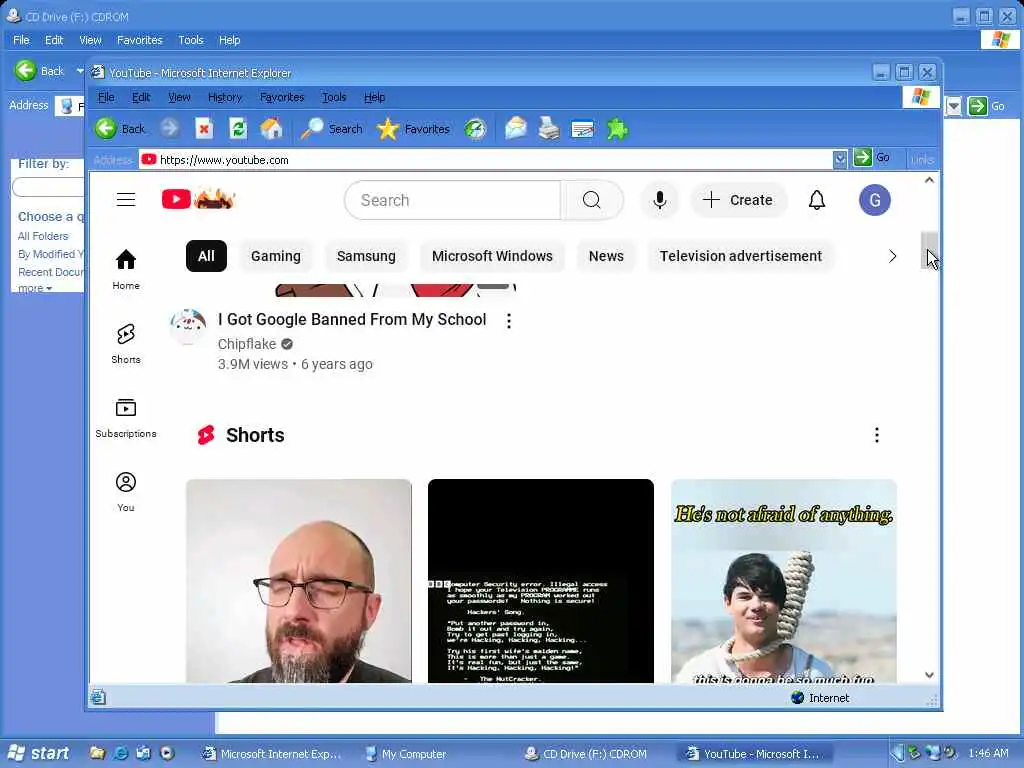Screen dimensions: 1024x768
Task: Open the IE File menu
Action: [106, 97]
